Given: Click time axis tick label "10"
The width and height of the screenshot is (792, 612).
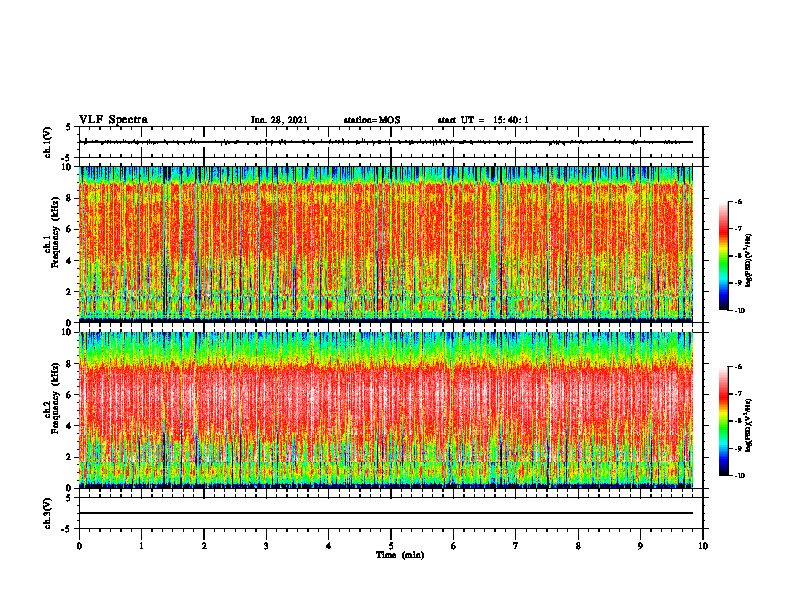Looking at the screenshot, I should pos(703,546).
